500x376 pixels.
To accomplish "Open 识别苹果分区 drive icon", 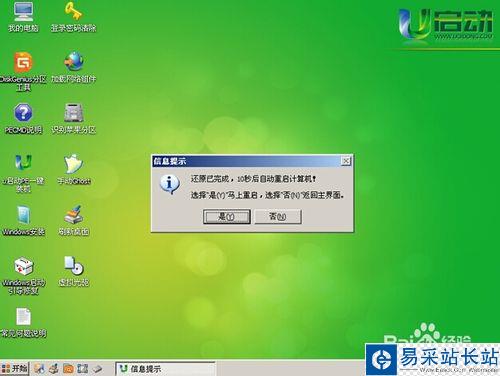I will pos(74,118).
